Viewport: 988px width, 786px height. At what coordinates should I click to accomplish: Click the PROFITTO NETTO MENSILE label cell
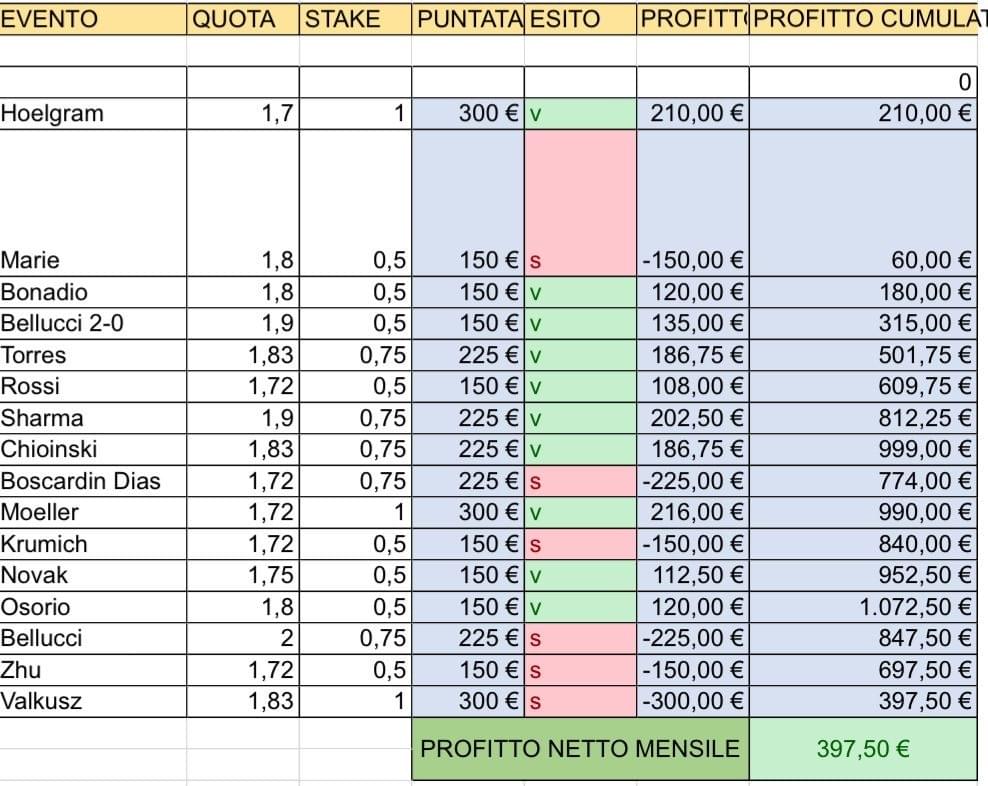tap(580, 748)
